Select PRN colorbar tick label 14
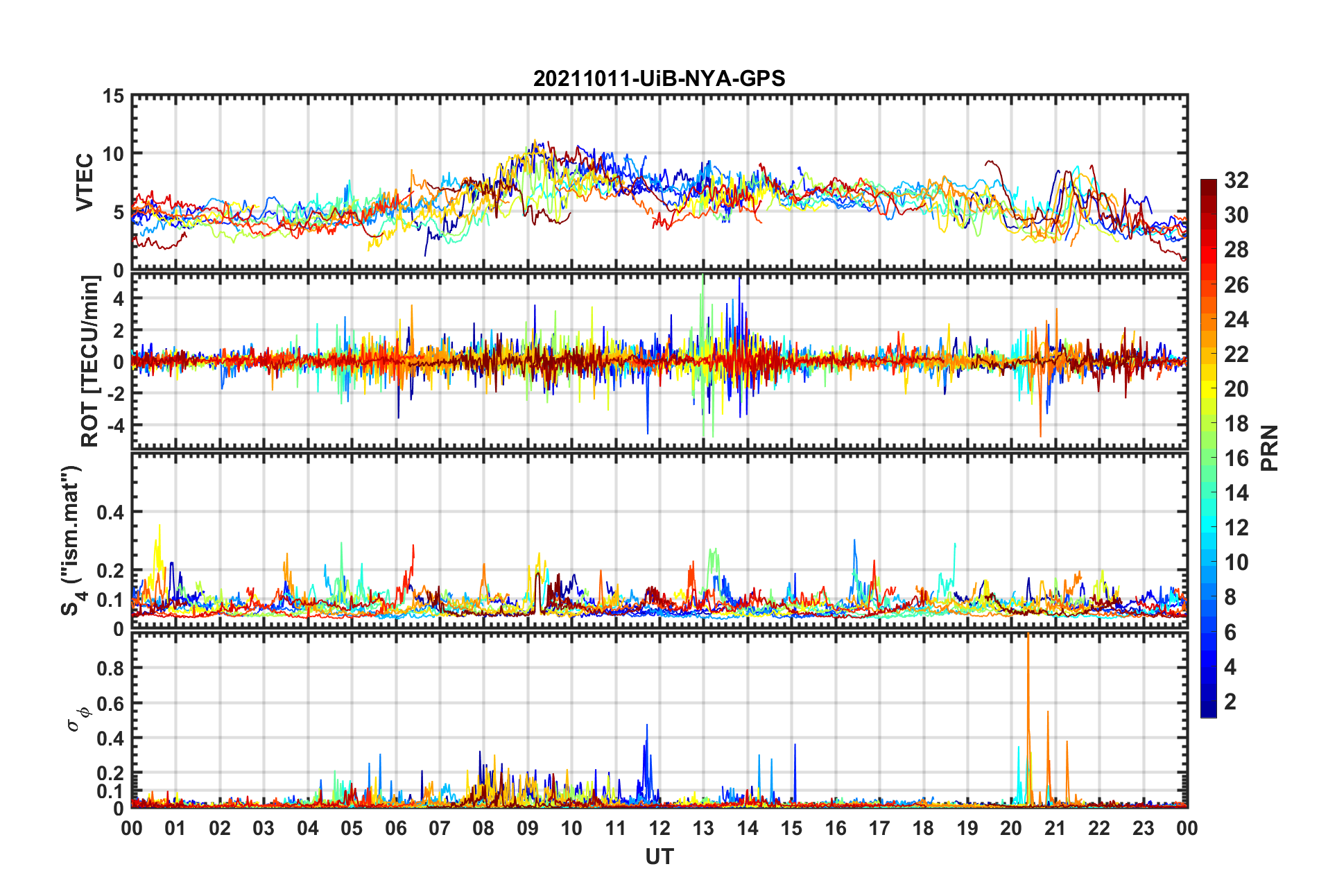The width and height of the screenshot is (1319, 896). (x=1236, y=493)
